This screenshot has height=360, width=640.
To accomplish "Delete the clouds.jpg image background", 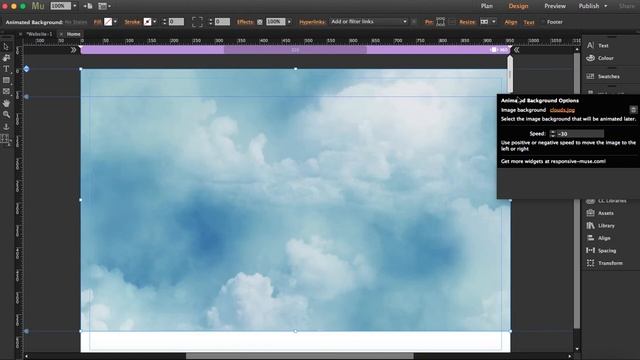I will pos(633,110).
